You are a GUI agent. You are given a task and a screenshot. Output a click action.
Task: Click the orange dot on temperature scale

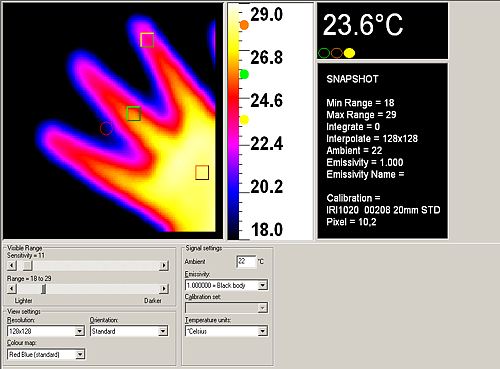[244, 25]
